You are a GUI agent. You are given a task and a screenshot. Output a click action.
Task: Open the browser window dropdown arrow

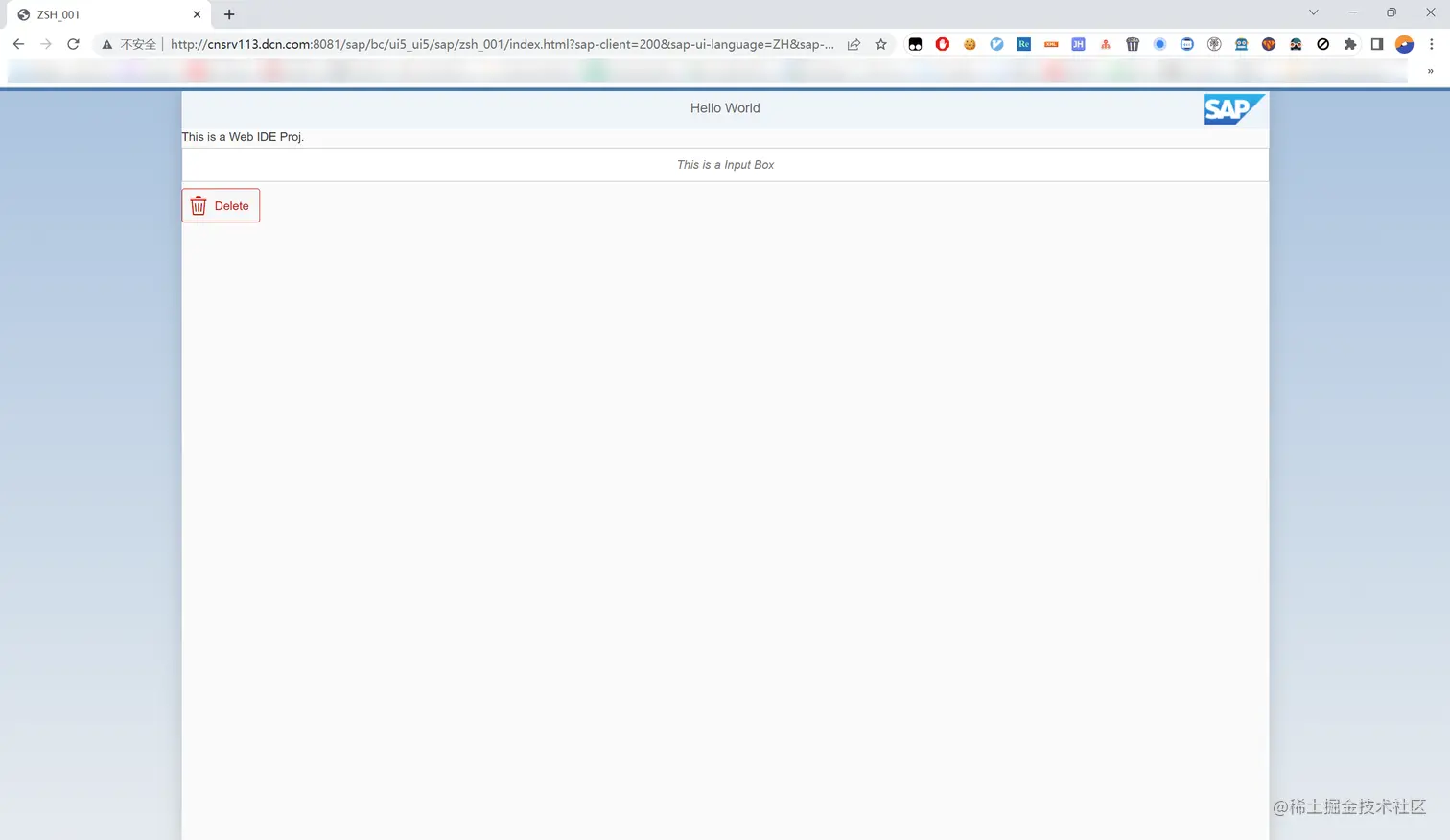(x=1313, y=12)
